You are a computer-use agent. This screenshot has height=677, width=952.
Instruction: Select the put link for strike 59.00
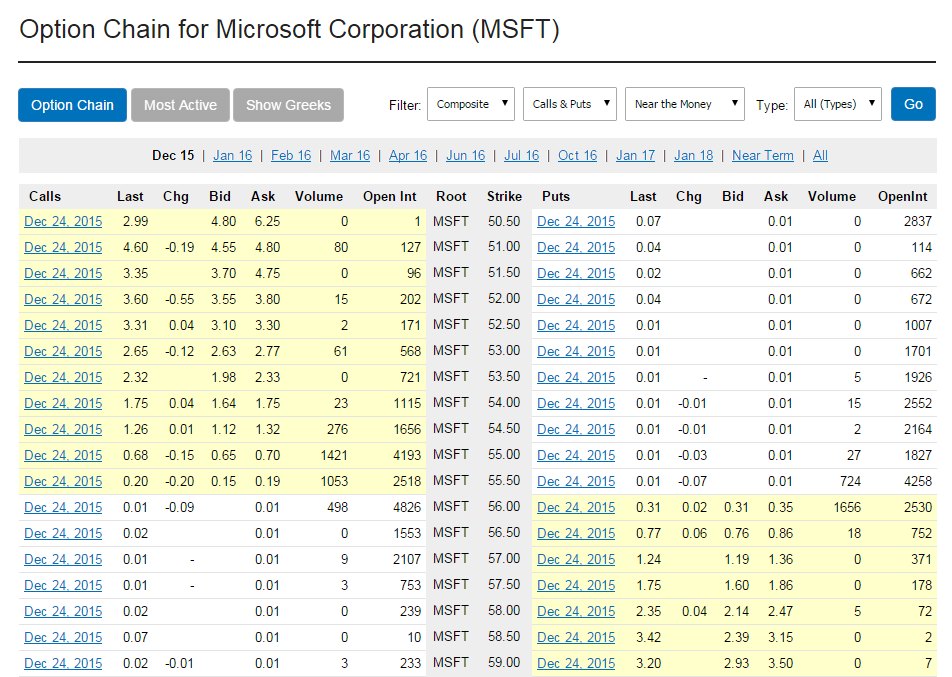pos(576,663)
